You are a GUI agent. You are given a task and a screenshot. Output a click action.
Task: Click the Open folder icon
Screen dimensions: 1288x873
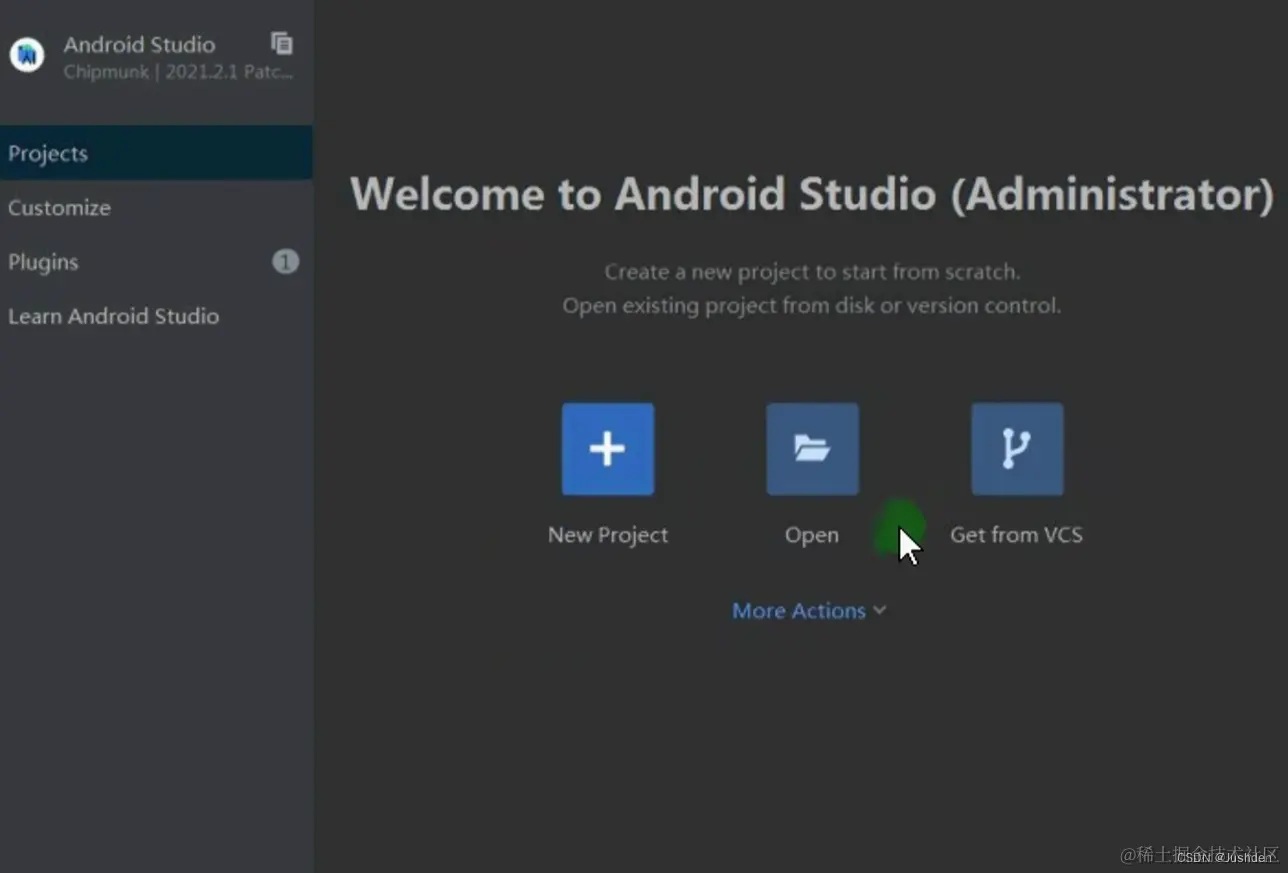(x=812, y=449)
